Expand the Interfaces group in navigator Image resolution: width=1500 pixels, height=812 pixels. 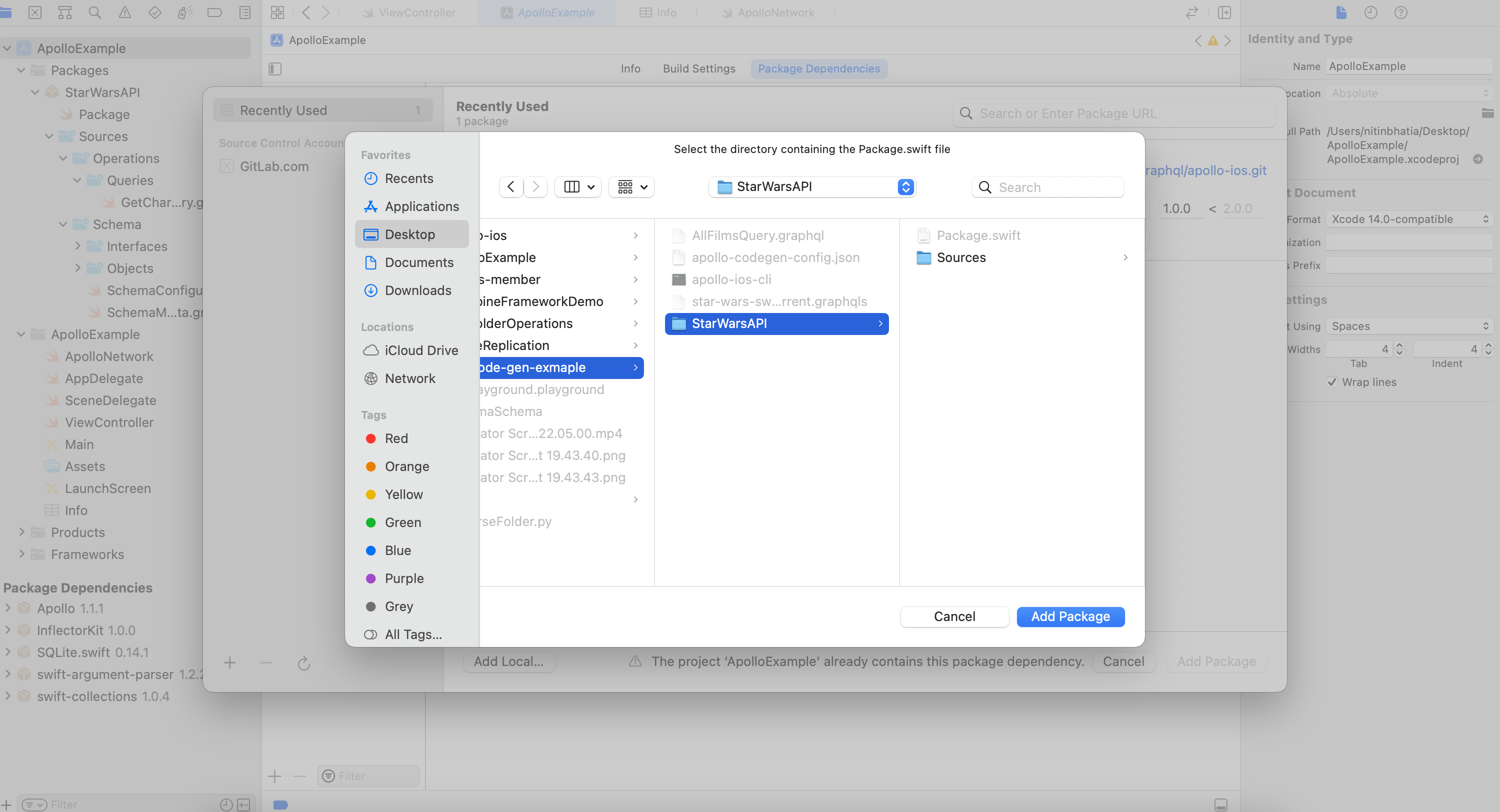pos(78,246)
